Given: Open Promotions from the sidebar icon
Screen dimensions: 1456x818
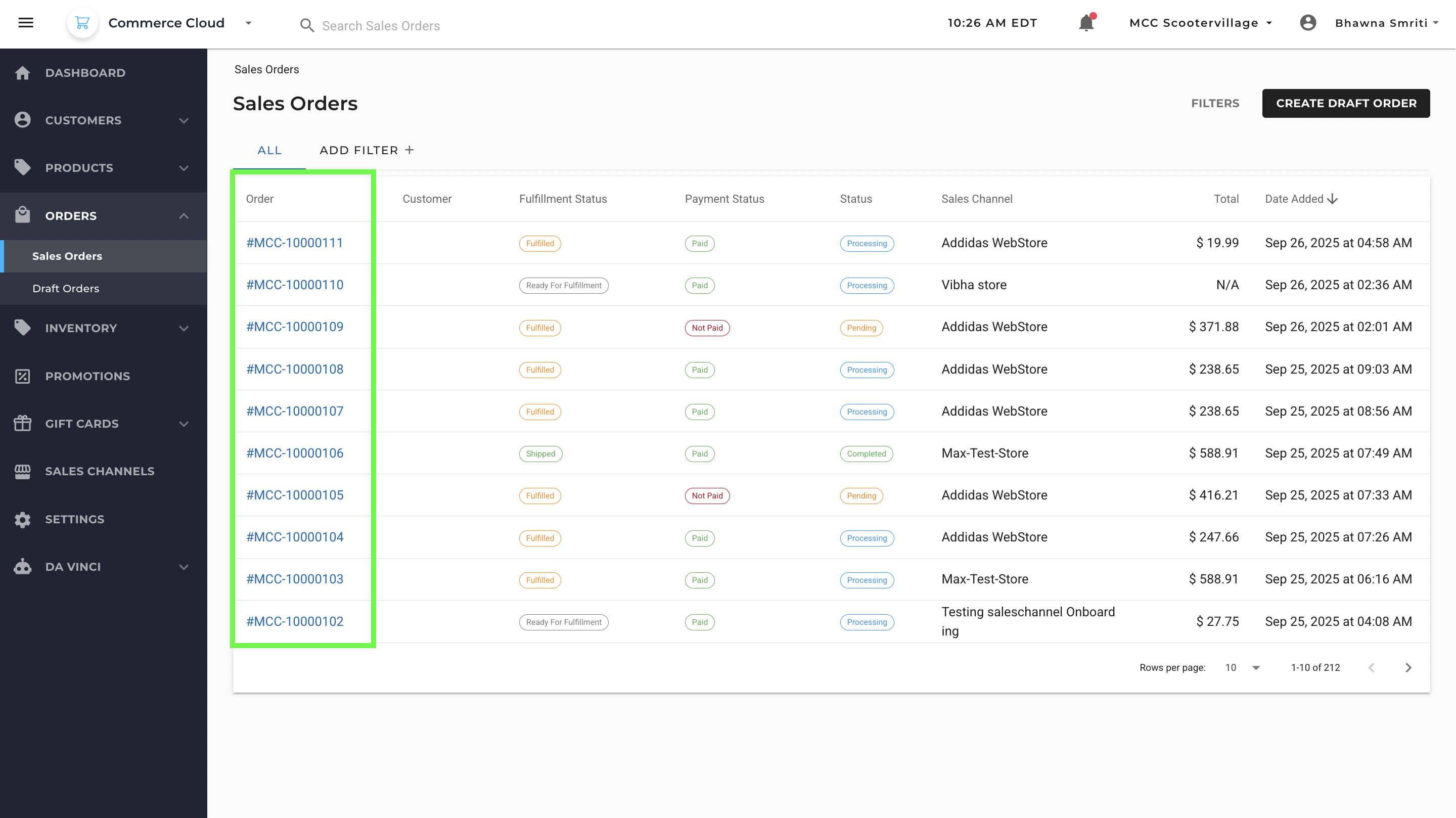Looking at the screenshot, I should click(23, 376).
